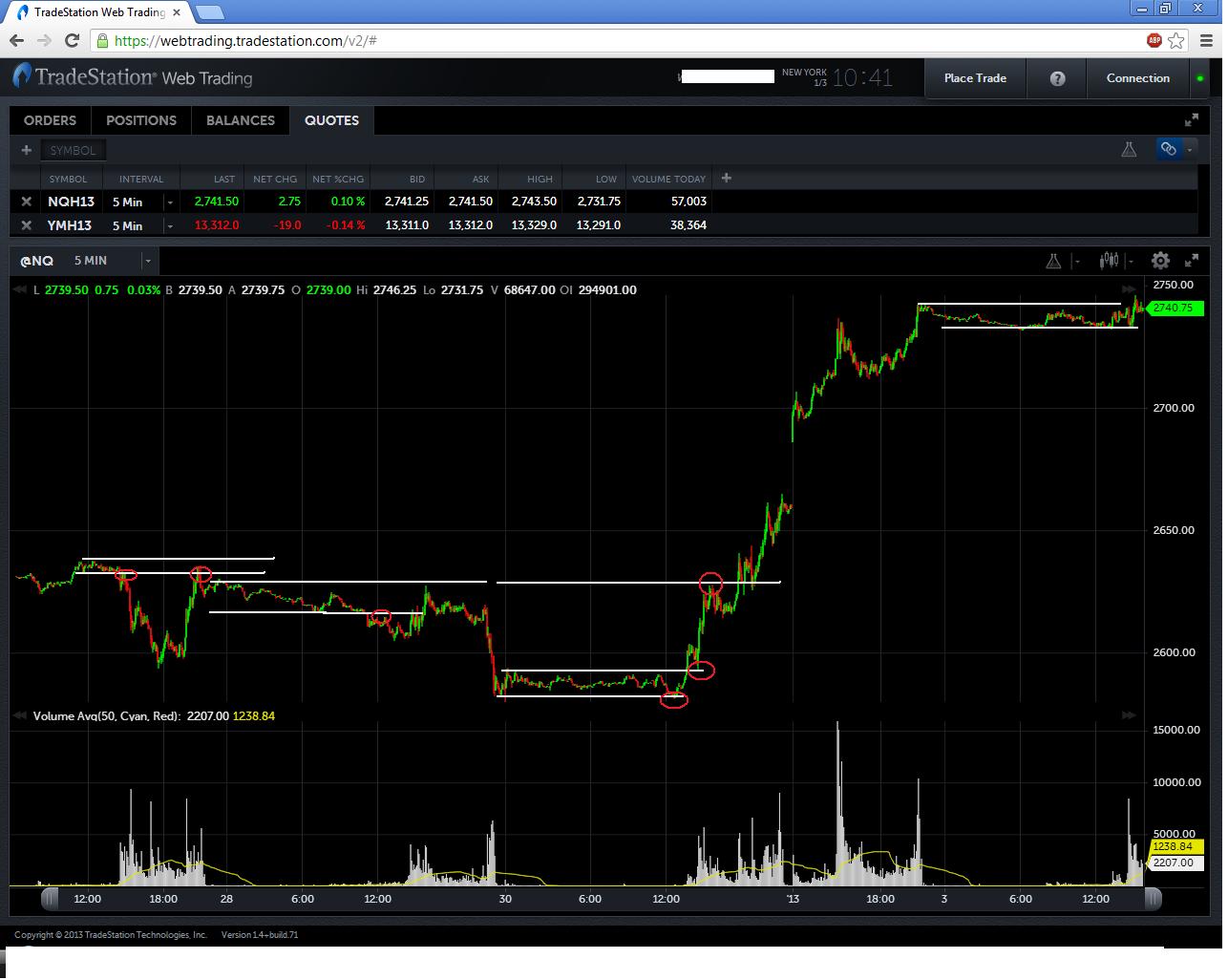Click the plus icon to add a symbol
Viewport: 1228px width, 980px height.
[x=27, y=150]
